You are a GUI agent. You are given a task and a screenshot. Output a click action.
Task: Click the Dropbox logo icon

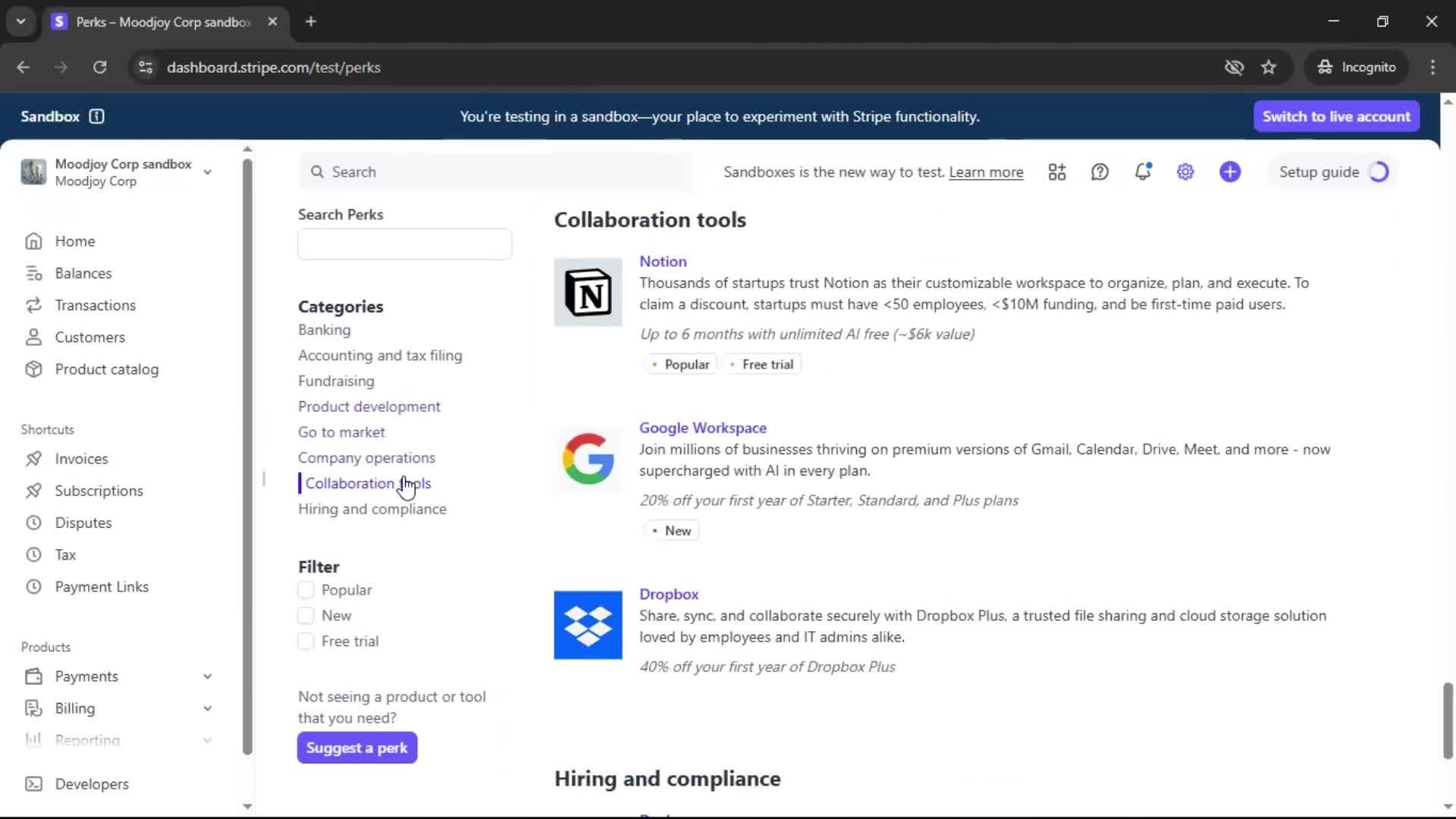[x=588, y=625]
